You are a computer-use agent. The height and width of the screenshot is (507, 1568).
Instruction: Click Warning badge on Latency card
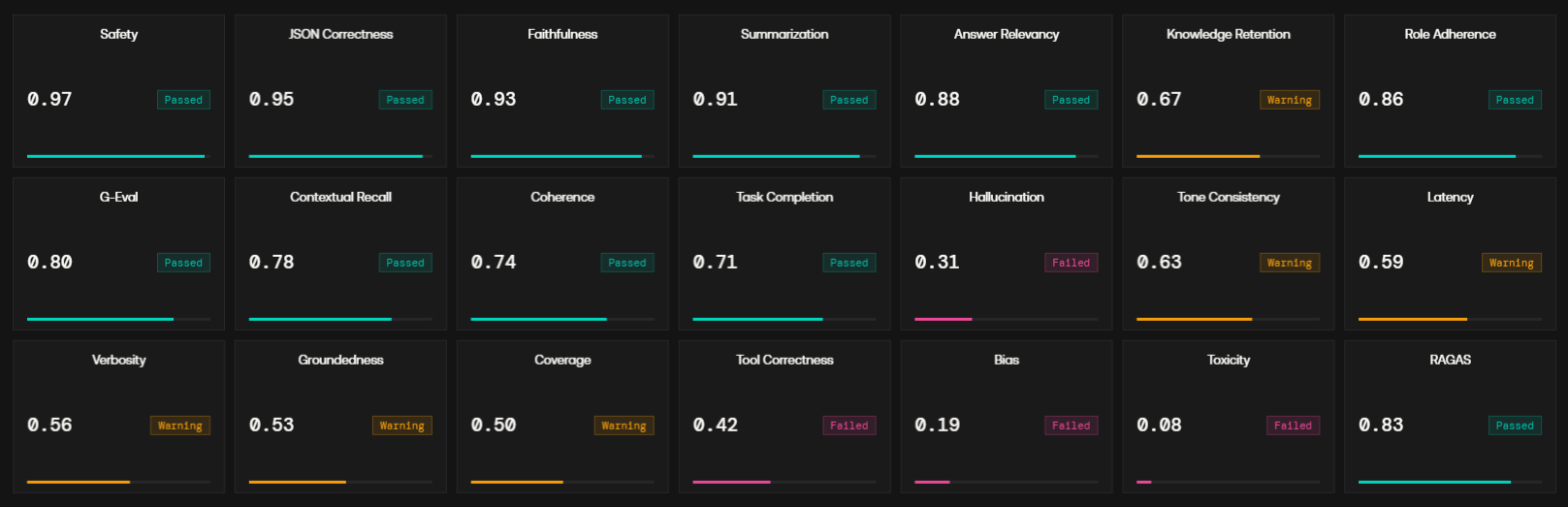pos(1512,263)
